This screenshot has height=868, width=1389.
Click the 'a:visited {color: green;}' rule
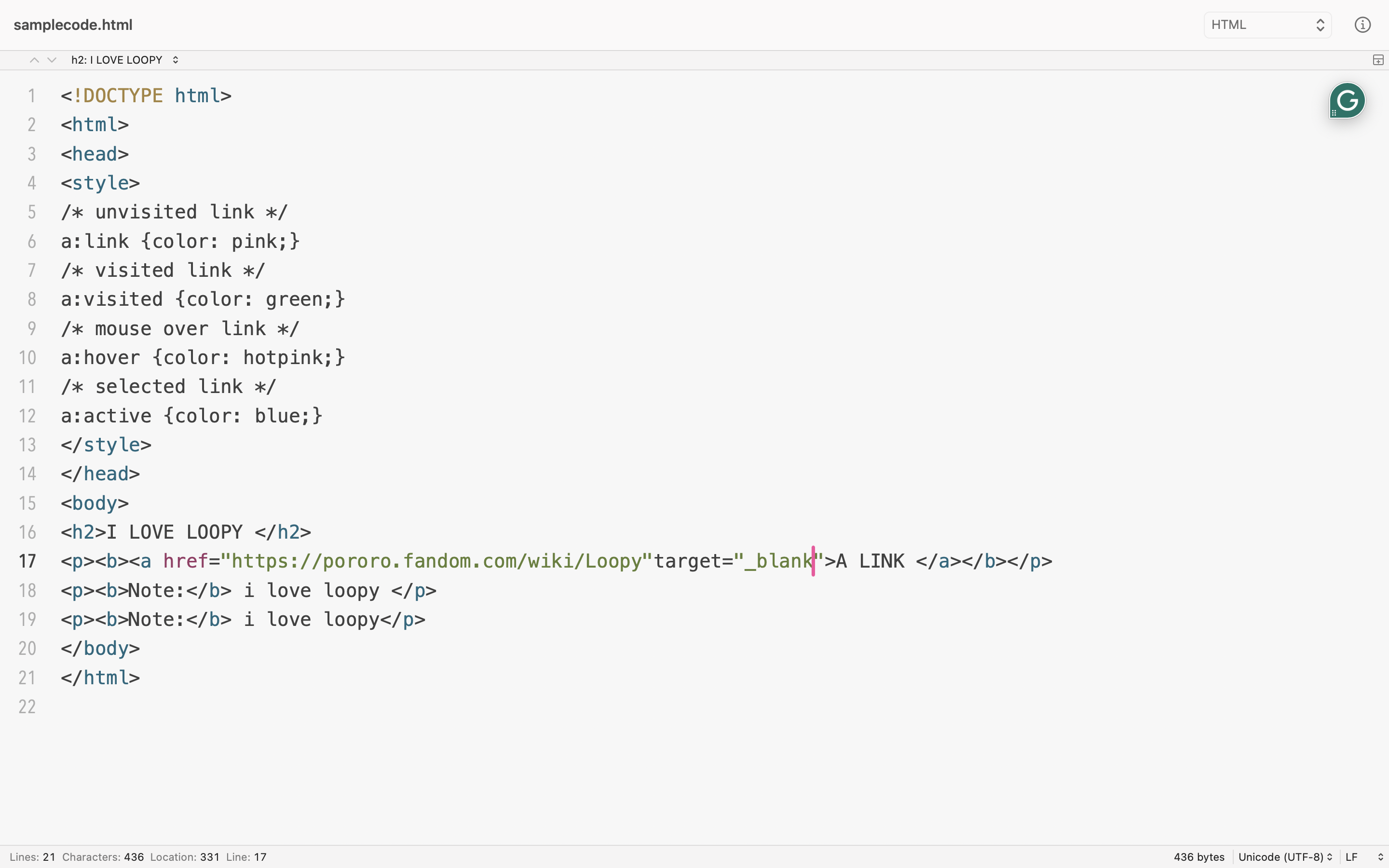tap(203, 299)
